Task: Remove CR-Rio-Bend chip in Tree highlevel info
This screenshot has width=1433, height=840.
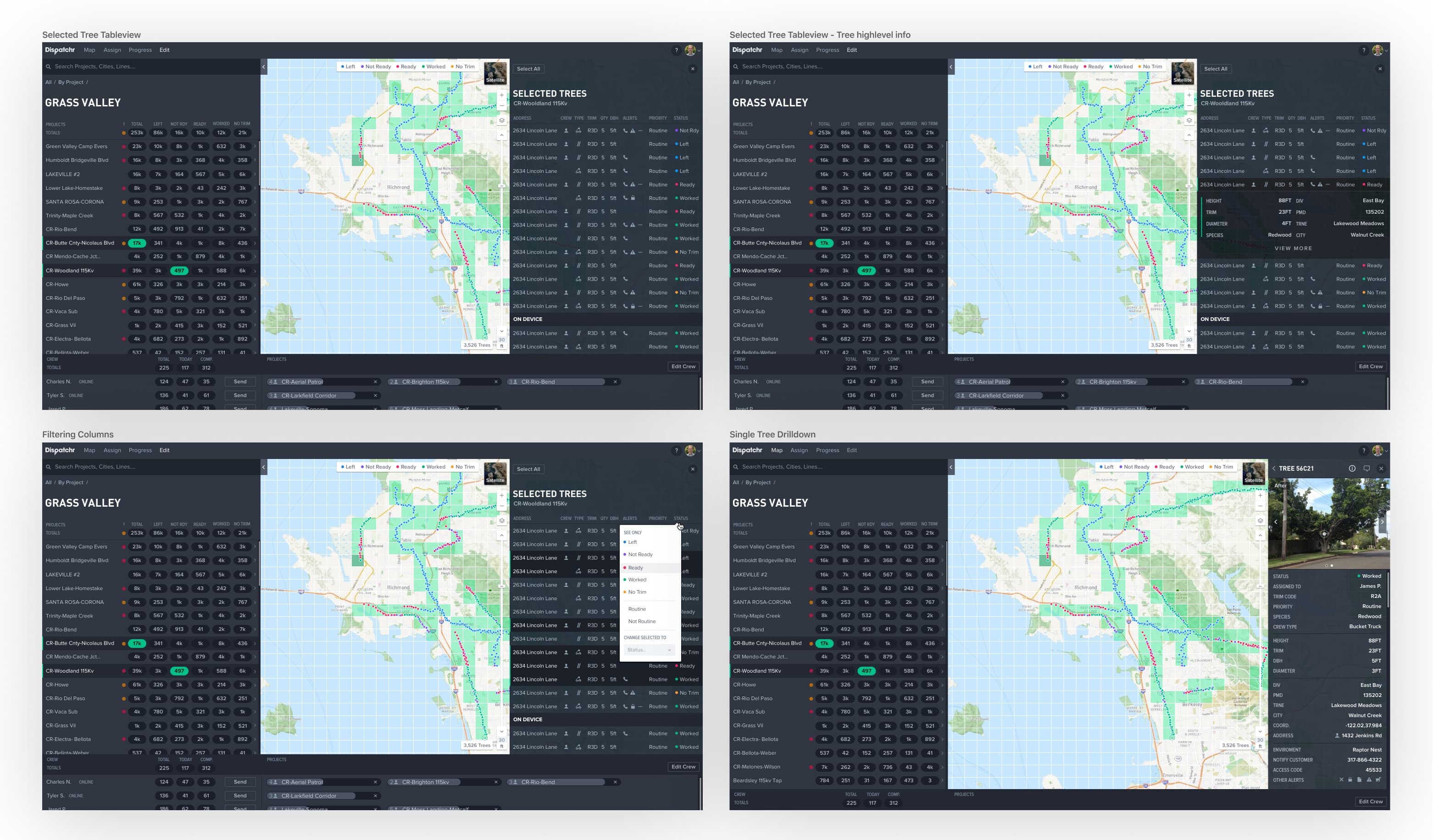Action: [1302, 382]
